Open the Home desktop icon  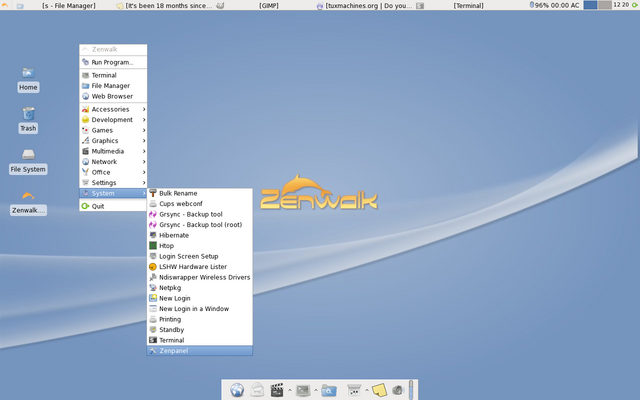(x=28, y=80)
